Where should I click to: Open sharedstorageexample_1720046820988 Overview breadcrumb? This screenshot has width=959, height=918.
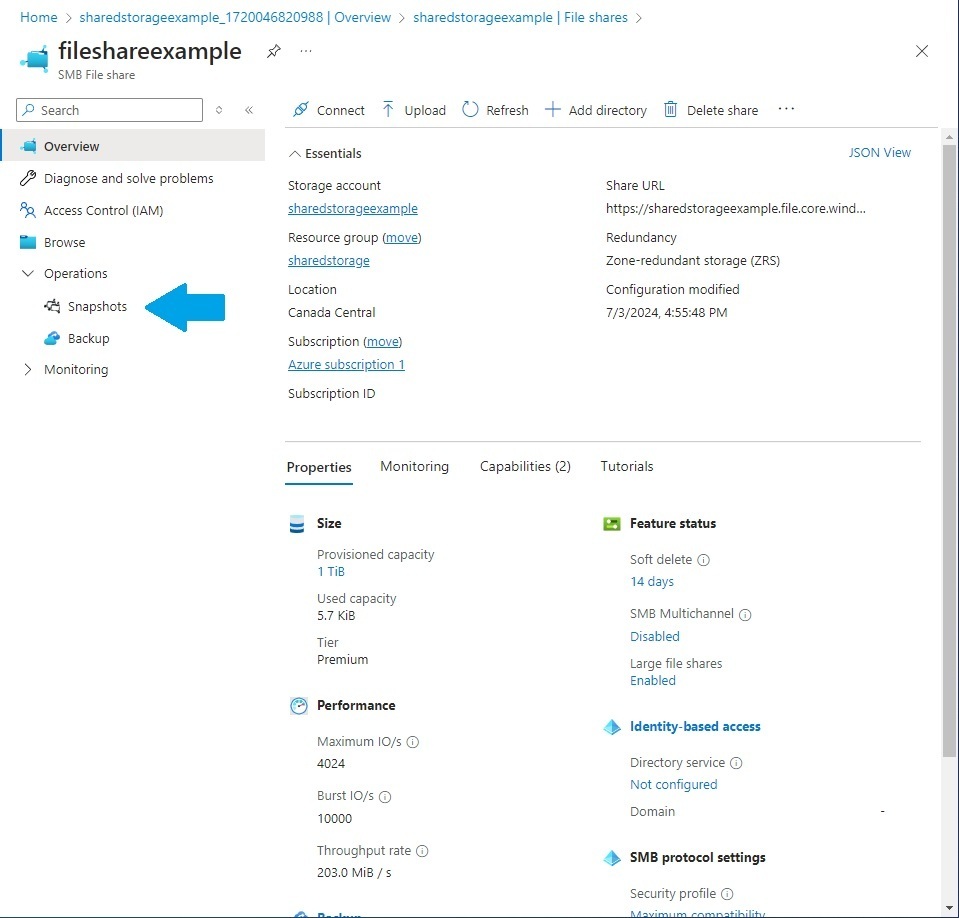[235, 17]
